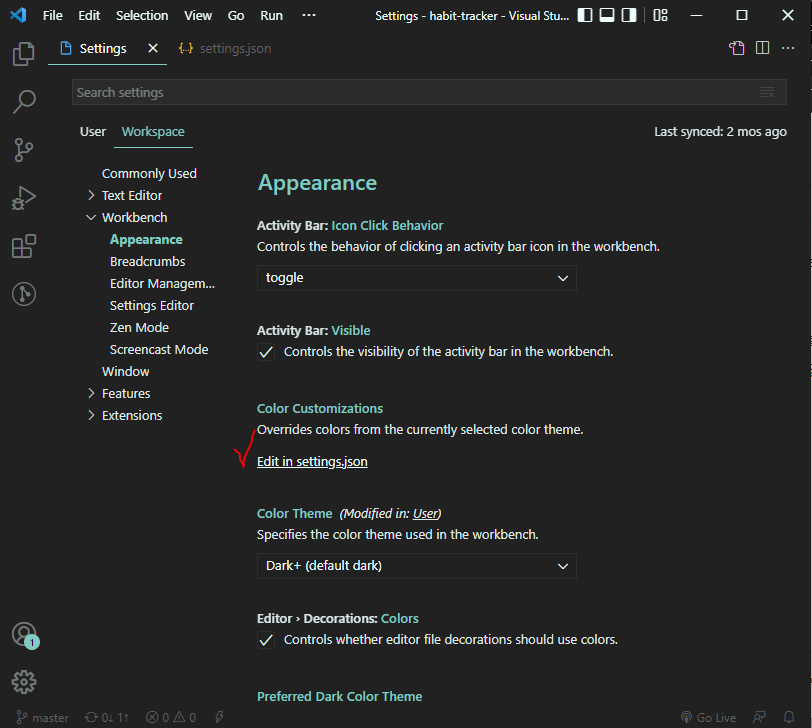Open Color Theme Dark+ dropdown
Screen dimensions: 812x728
[416, 566]
